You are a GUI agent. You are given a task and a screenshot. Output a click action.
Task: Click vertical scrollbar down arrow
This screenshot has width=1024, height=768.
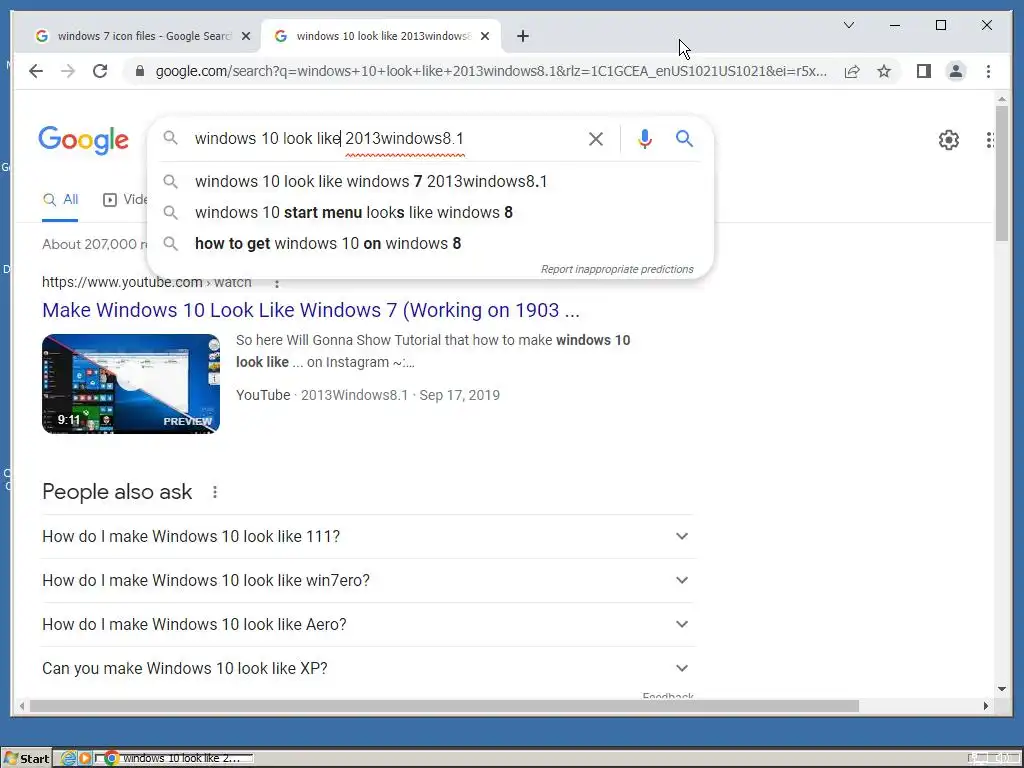(1002, 688)
